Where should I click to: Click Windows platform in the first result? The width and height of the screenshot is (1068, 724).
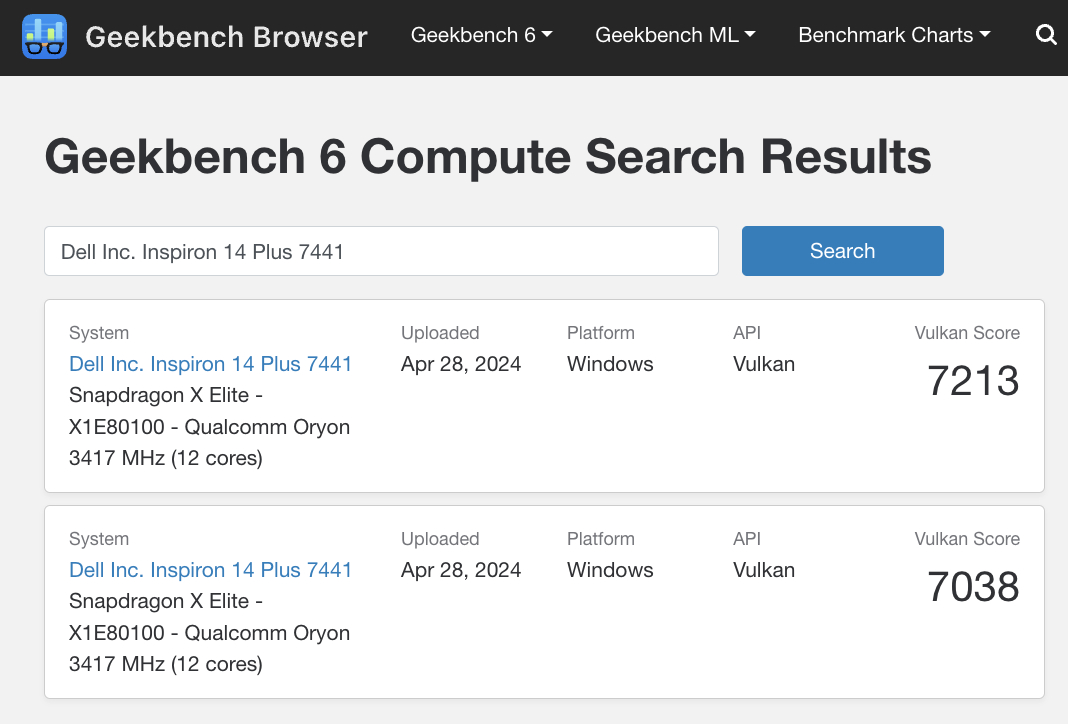pos(610,364)
